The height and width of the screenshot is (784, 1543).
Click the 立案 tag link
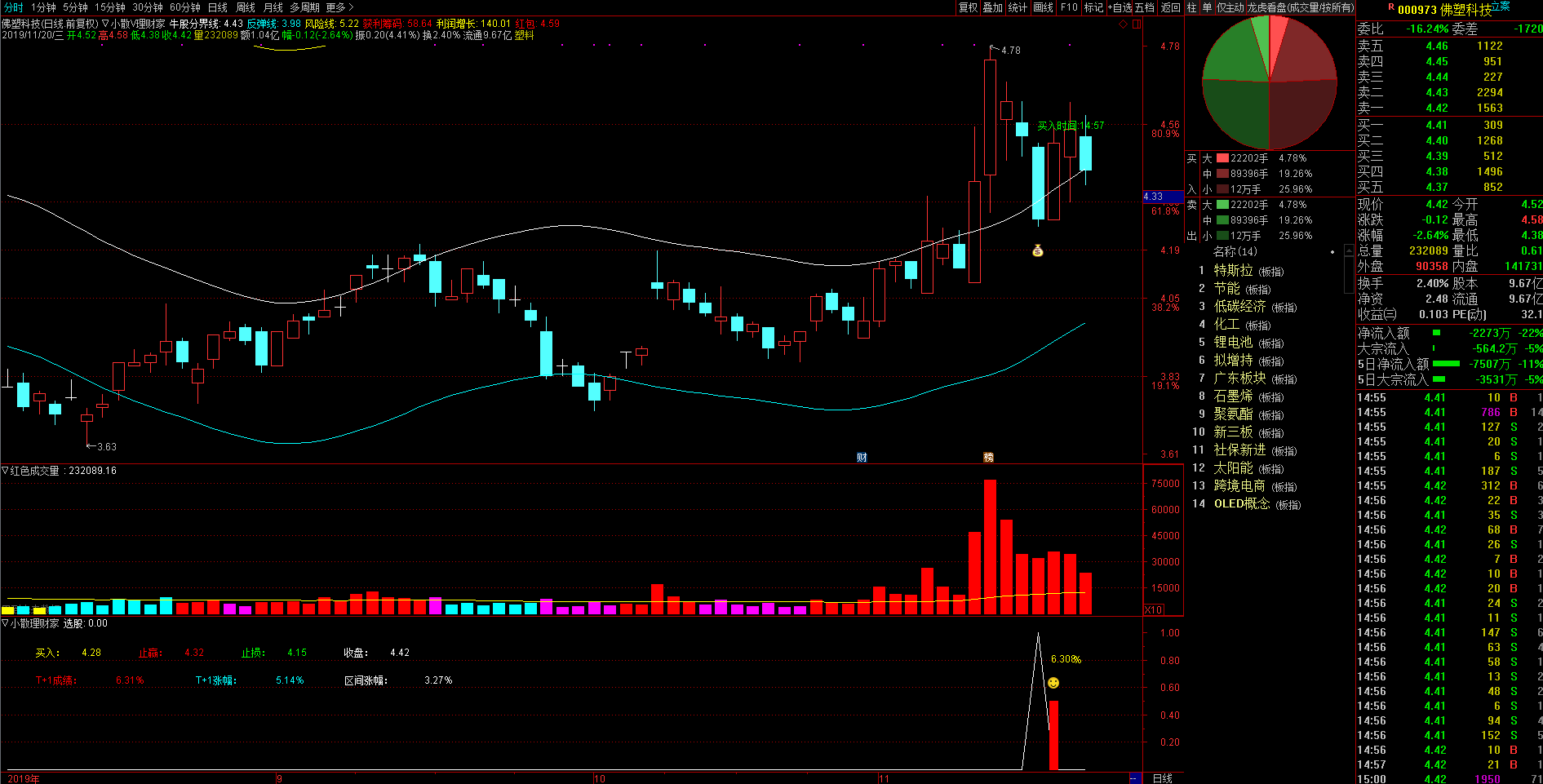[x=1500, y=6]
